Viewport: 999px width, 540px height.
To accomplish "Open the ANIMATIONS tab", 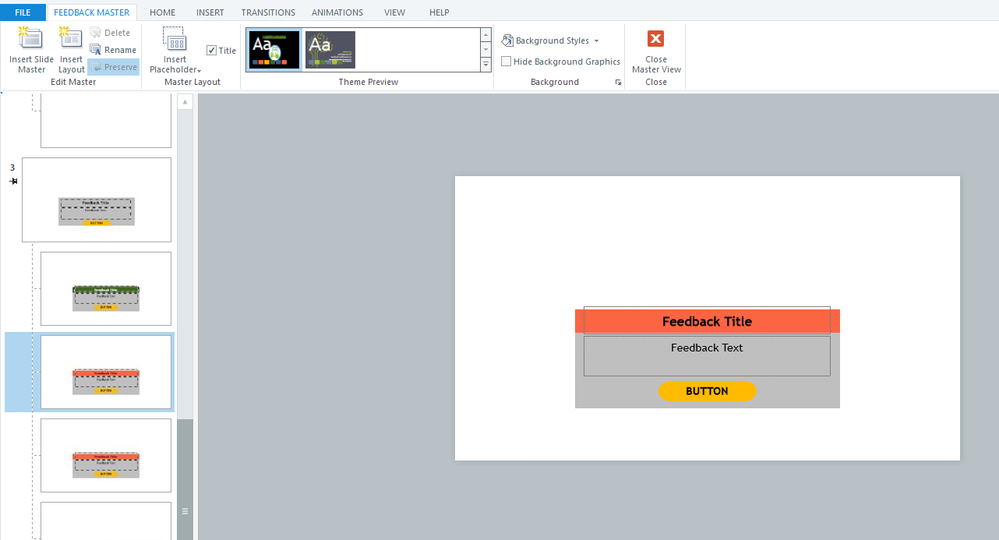I will [337, 12].
